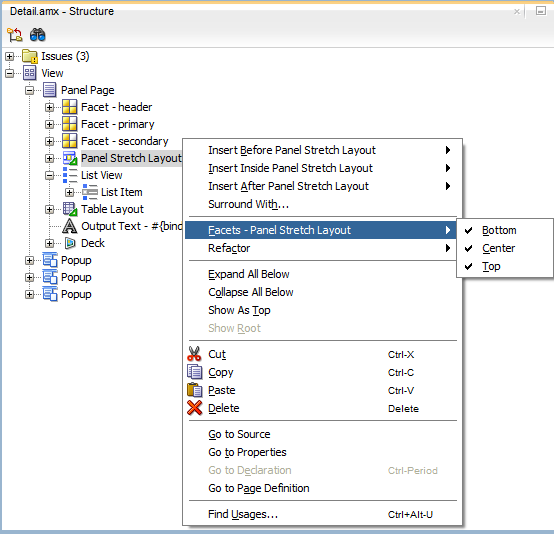Screen dimensions: 554x534
Task: Click the Facet - secondary icon
Action: click(x=69, y=141)
